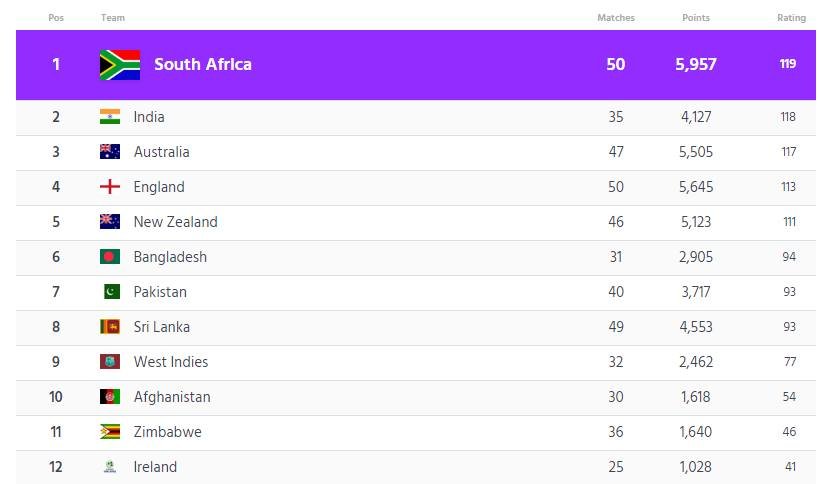The image size is (819, 484).
Task: Click the Rating column header
Action: point(791,18)
